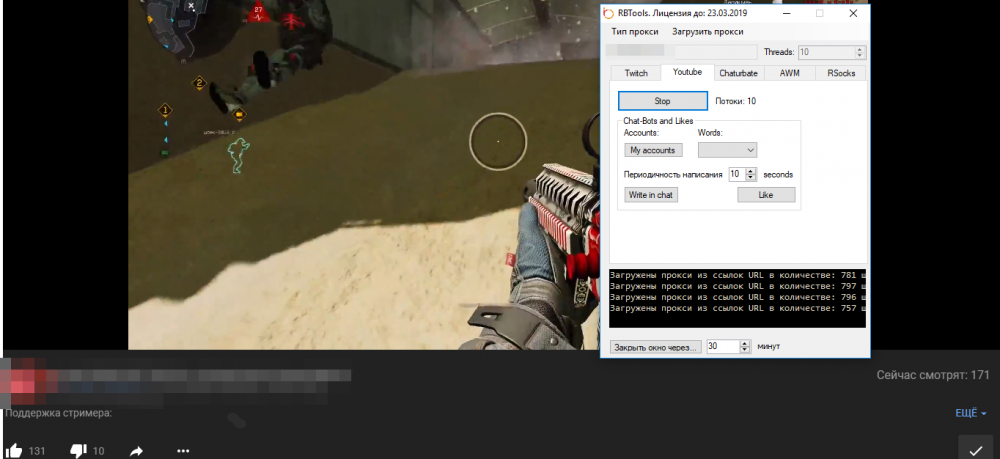Click the thumbs-down dislike icon
Viewport: 1000px width, 459px height.
tap(77, 451)
